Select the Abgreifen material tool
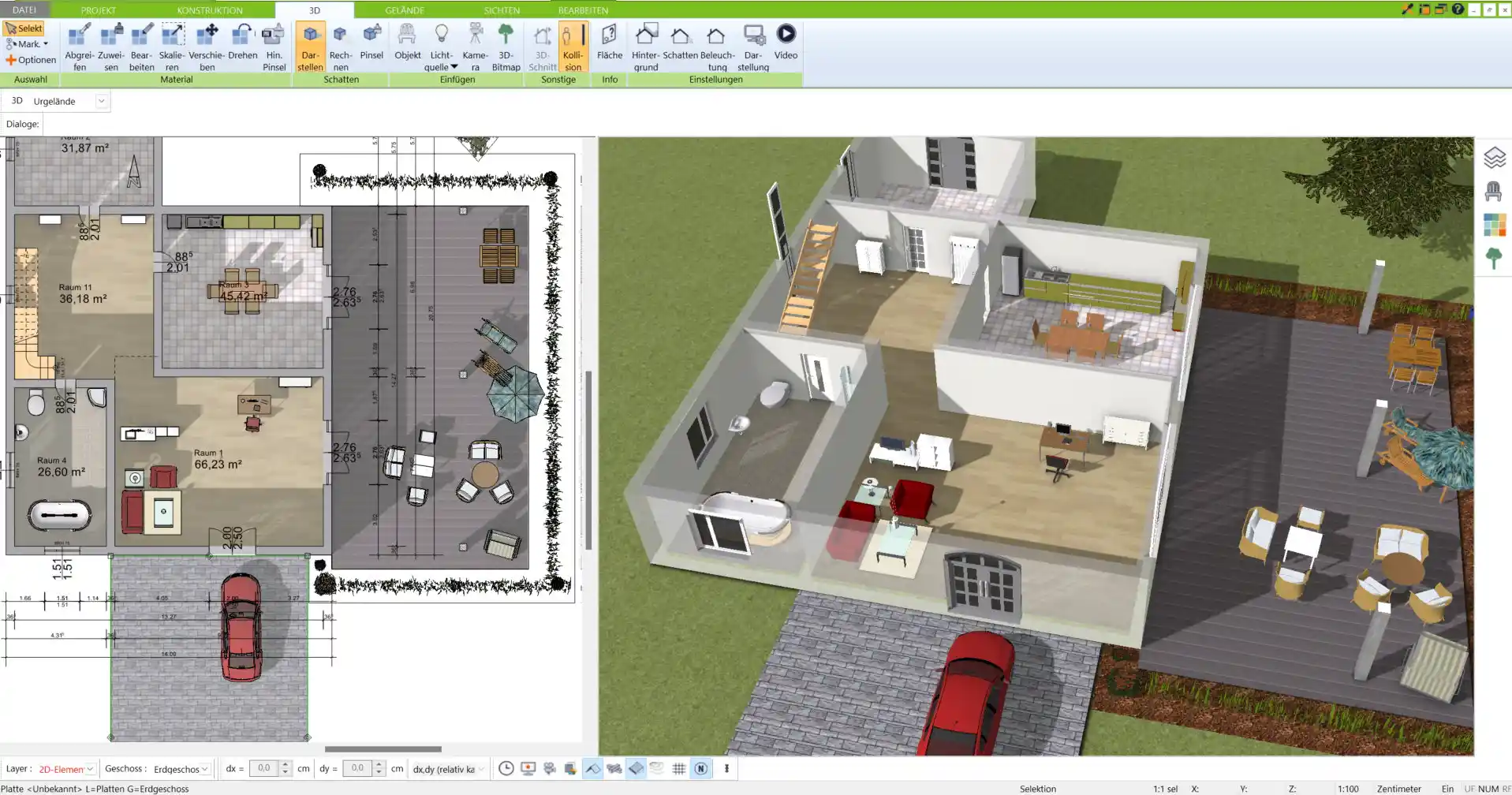The image size is (1512, 795). point(79,47)
